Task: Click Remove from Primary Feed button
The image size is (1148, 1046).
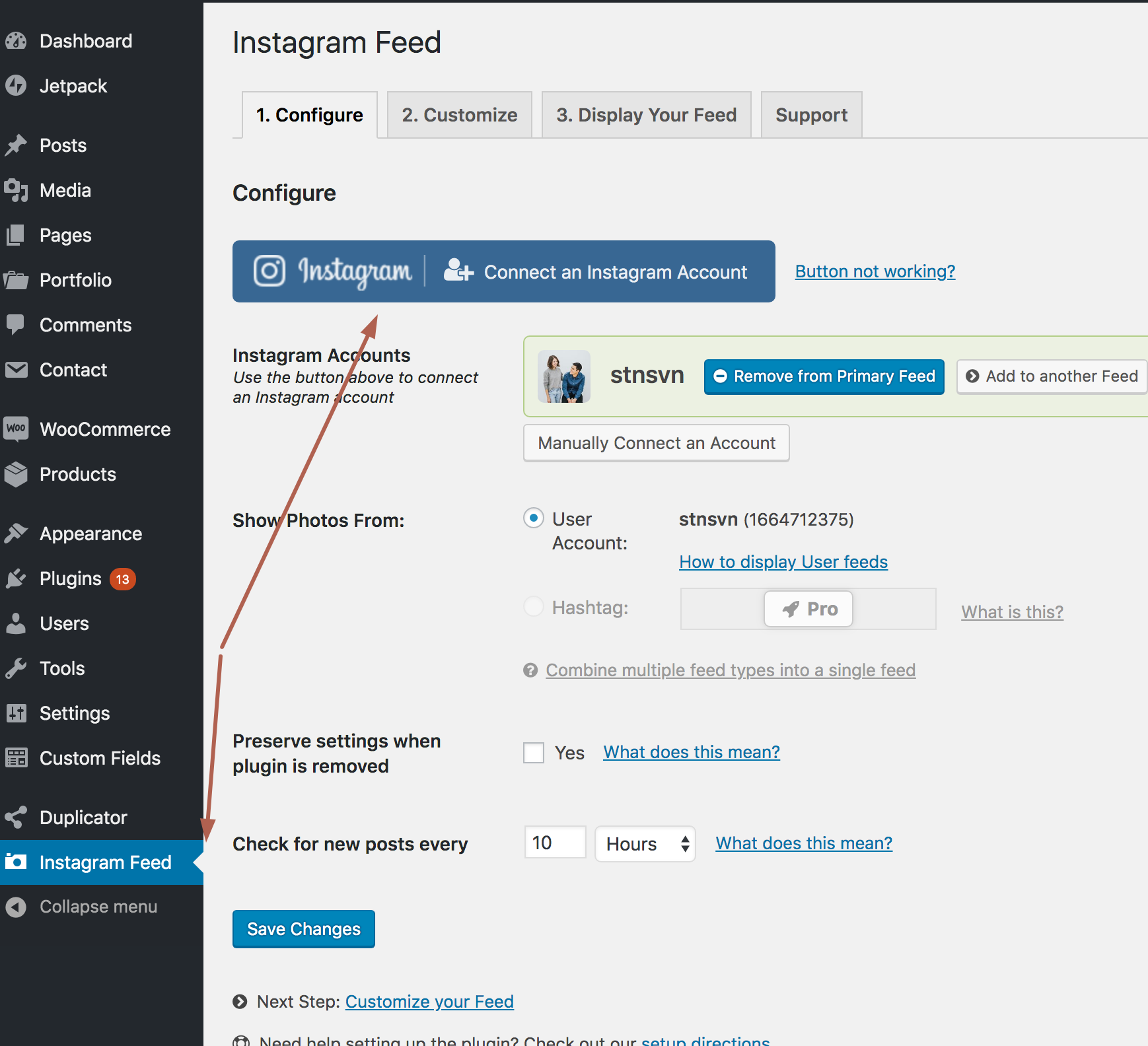Action: click(824, 376)
